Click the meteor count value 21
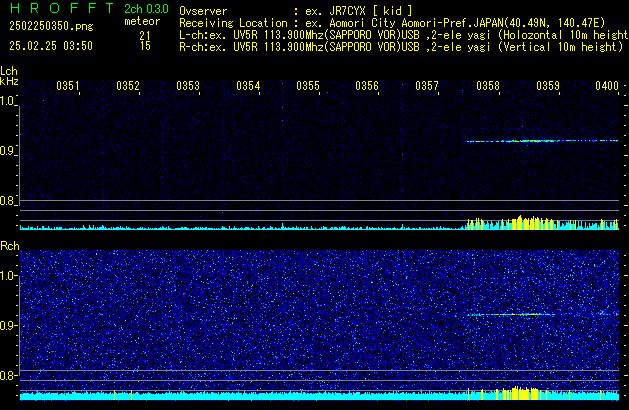Image resolution: width=629 pixels, height=410 pixels. (145, 35)
